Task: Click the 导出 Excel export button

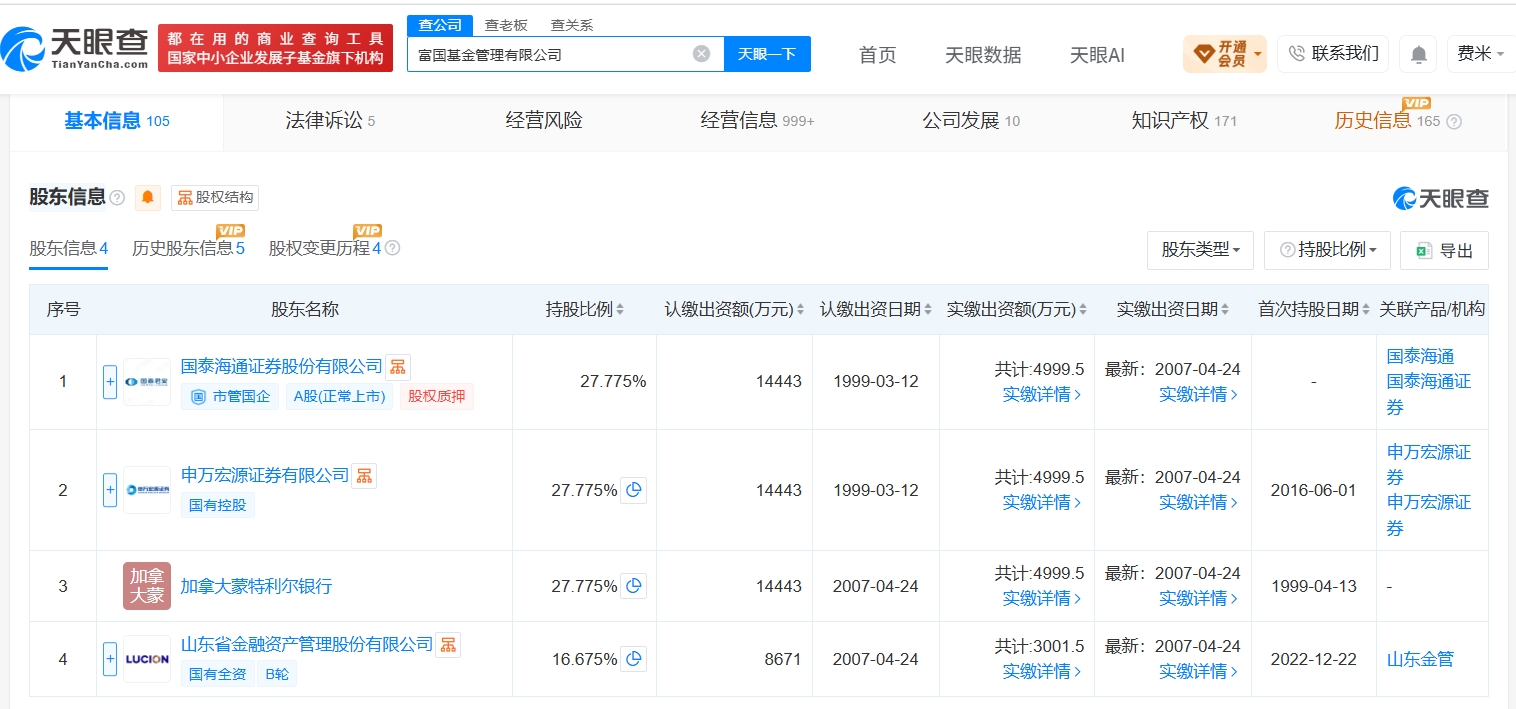Action: pos(1444,250)
